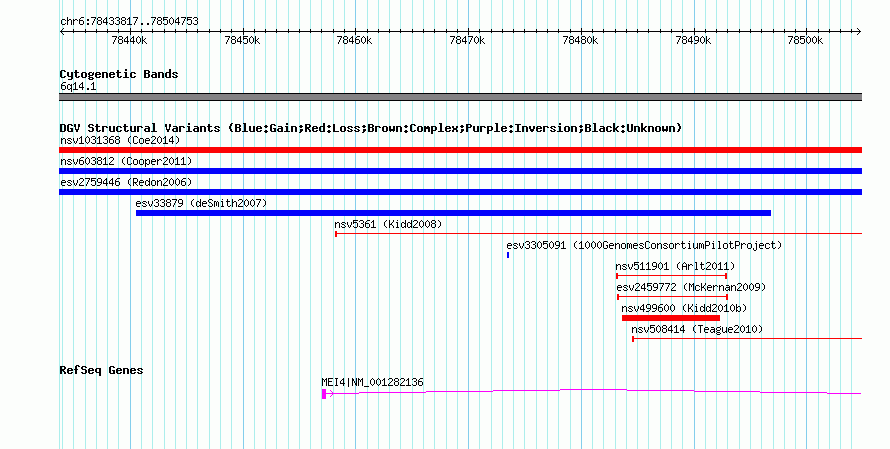890x449 pixels.
Task: Click the red esv2459772 McKernan2009 variant line
Action: click(x=673, y=297)
